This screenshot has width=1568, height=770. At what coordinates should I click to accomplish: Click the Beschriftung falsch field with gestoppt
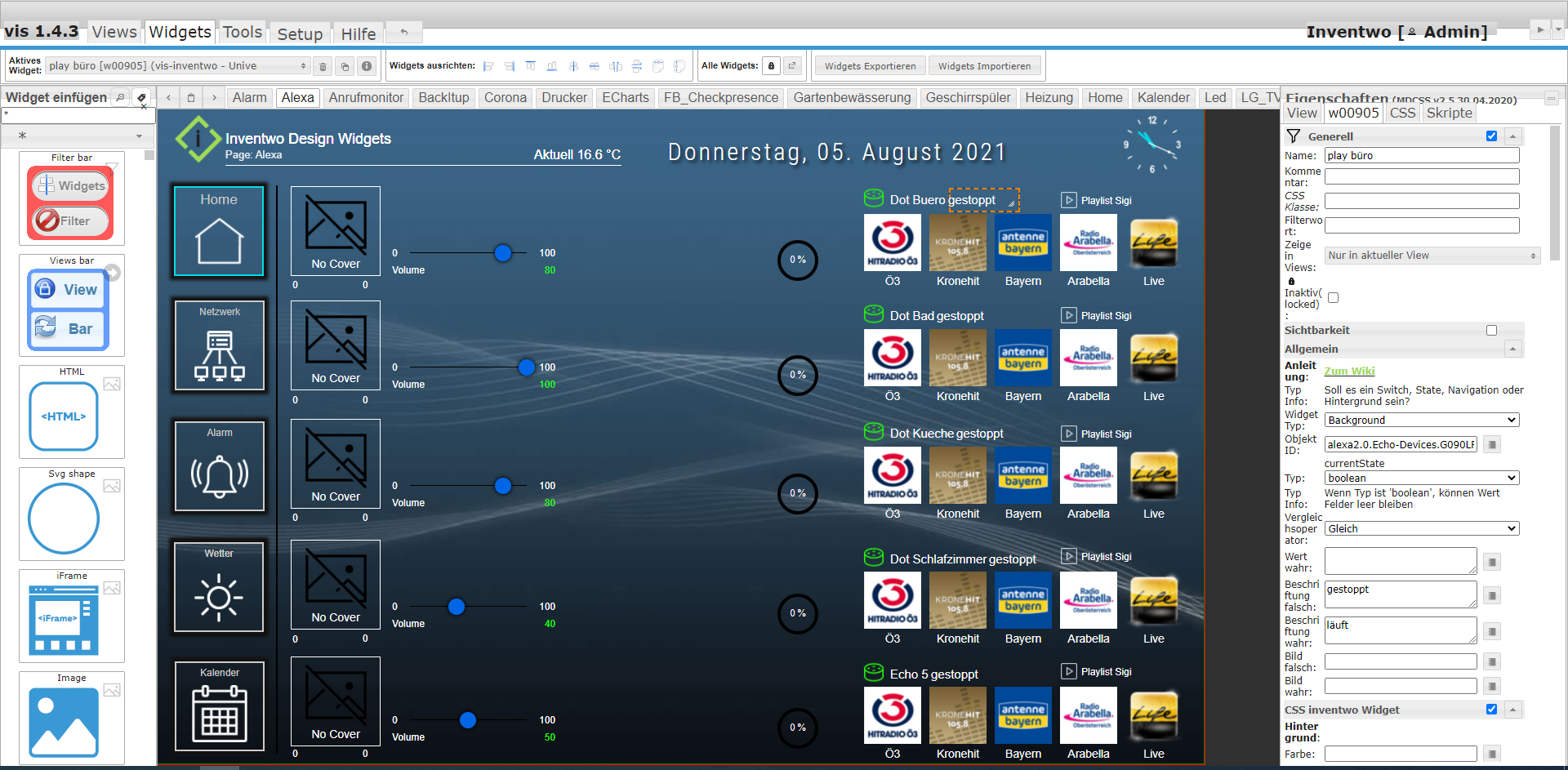[1401, 594]
